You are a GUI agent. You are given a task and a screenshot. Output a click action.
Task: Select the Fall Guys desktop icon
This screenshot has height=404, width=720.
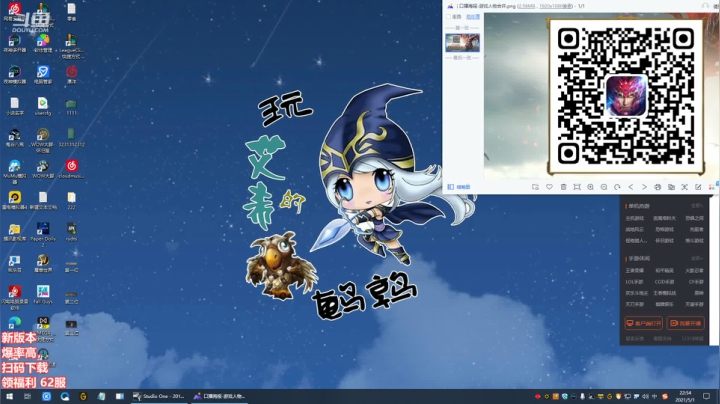pyautogui.click(x=43, y=295)
